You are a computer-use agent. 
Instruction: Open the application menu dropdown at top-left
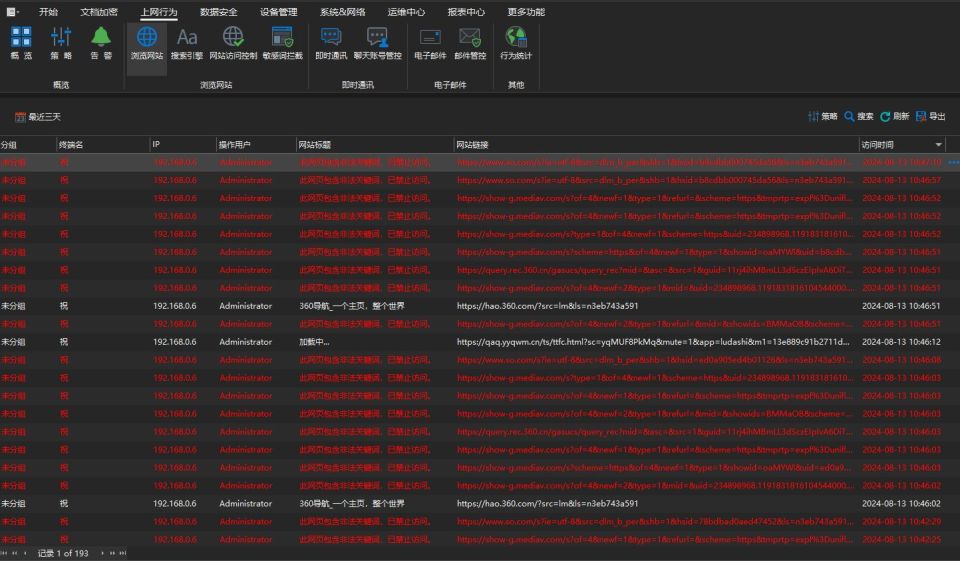pyautogui.click(x=12, y=12)
